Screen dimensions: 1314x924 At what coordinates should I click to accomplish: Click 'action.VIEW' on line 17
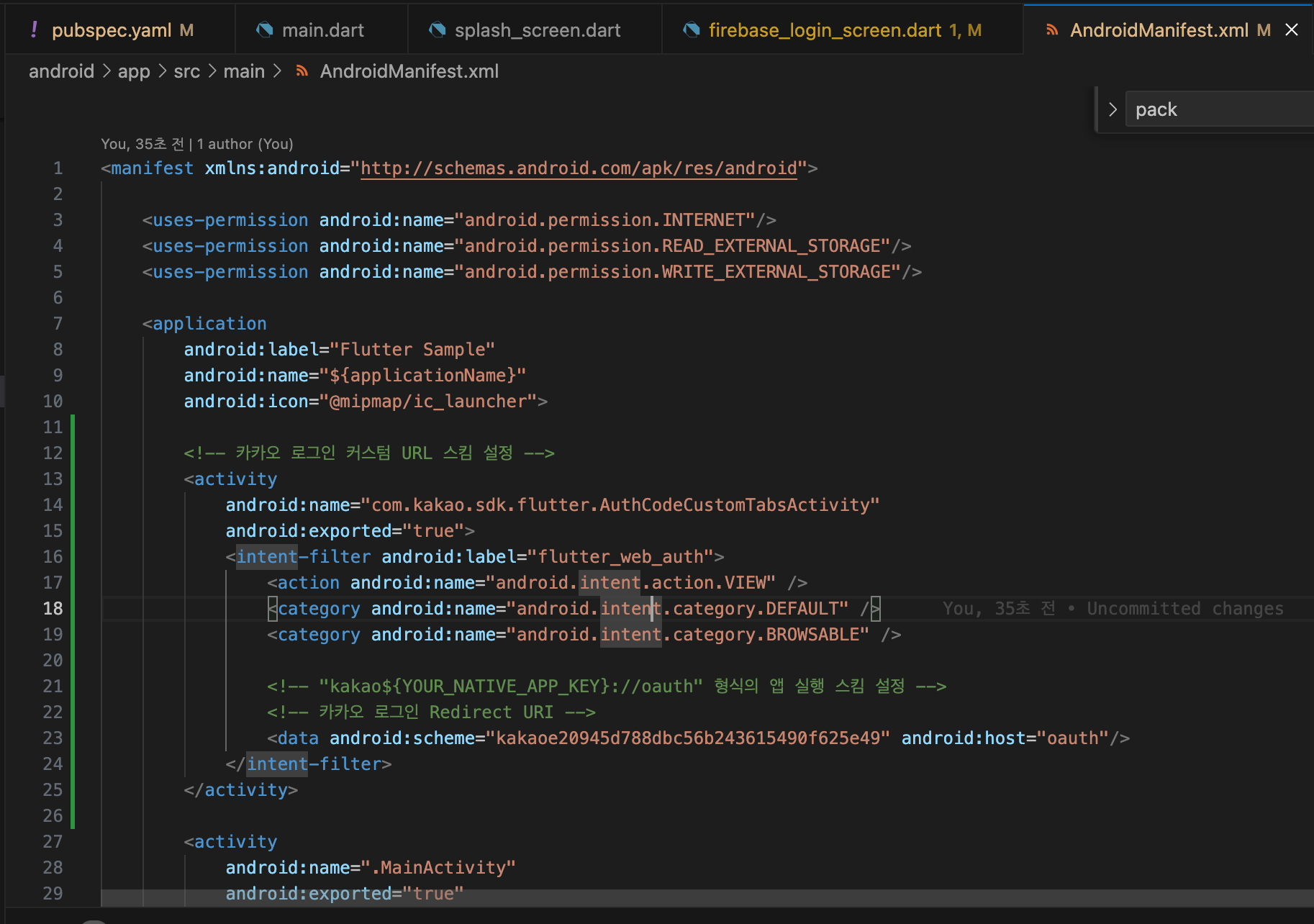coord(708,583)
